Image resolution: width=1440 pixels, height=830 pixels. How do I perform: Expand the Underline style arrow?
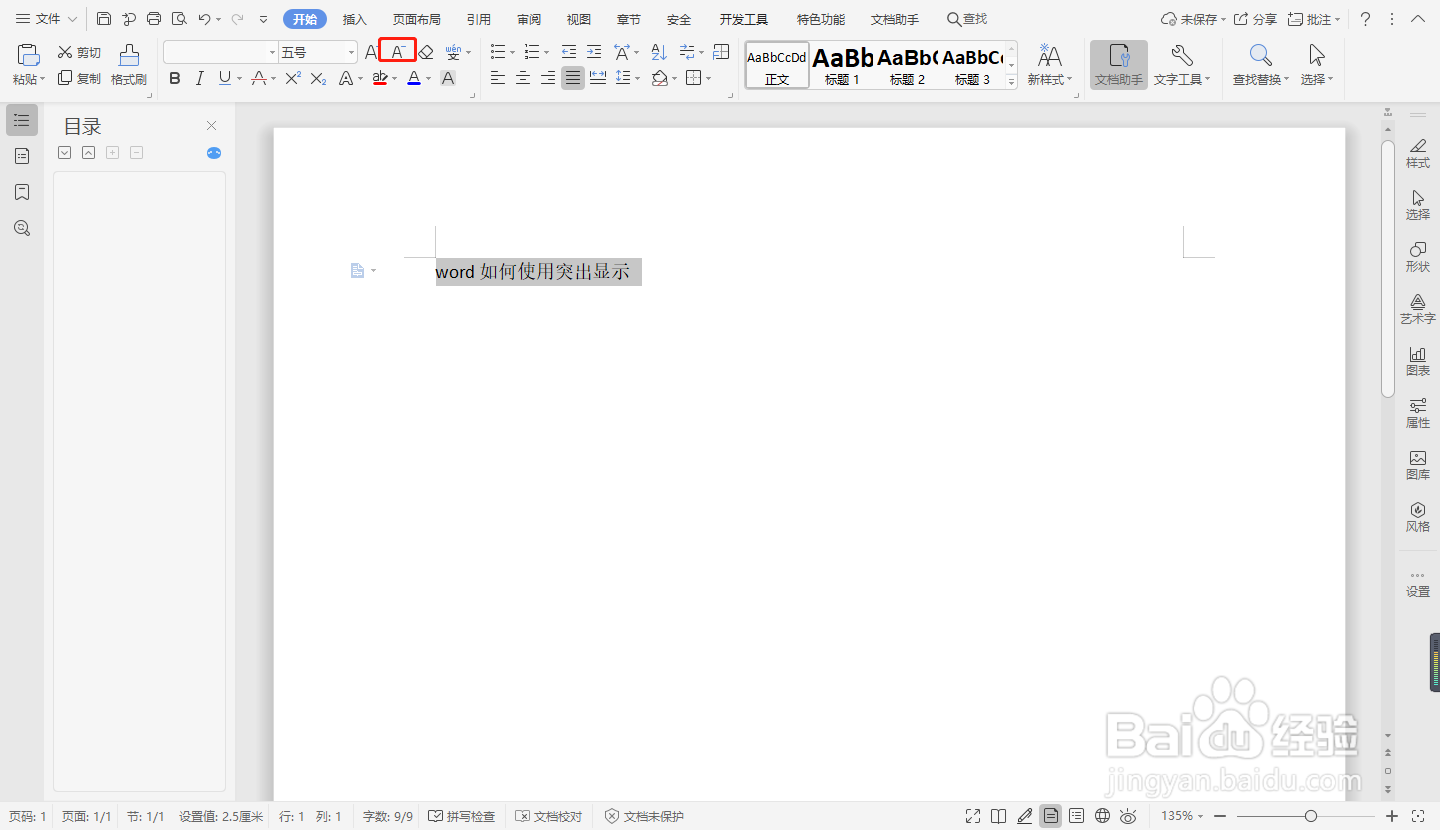(x=238, y=78)
